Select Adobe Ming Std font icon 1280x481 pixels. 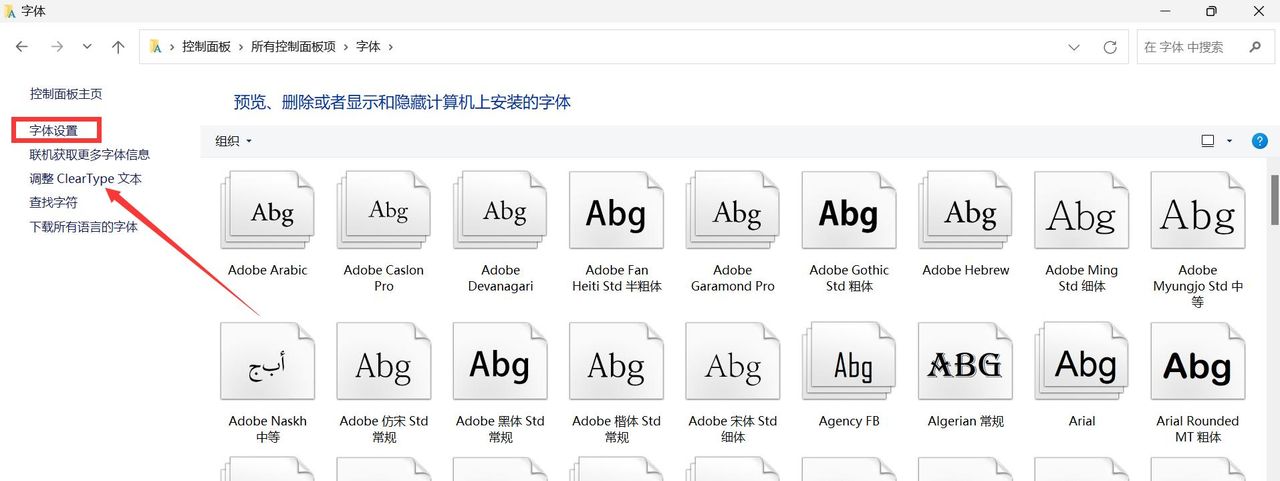1081,211
